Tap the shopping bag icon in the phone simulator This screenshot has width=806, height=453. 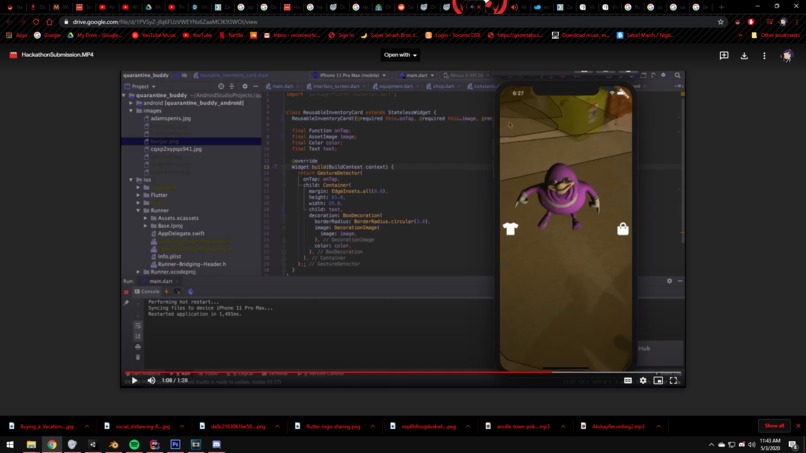coord(622,229)
